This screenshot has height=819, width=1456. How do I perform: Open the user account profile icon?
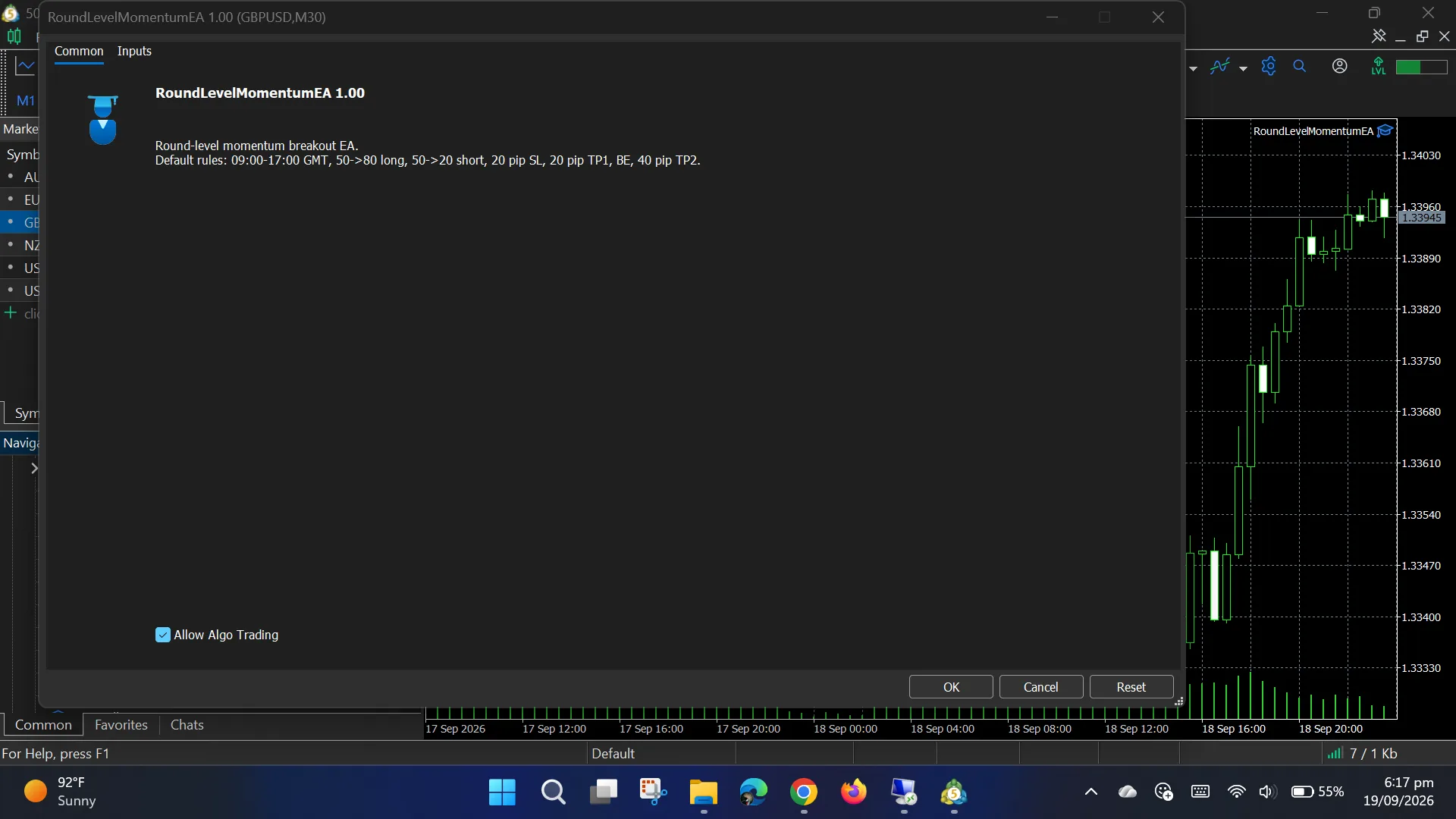point(1340,67)
